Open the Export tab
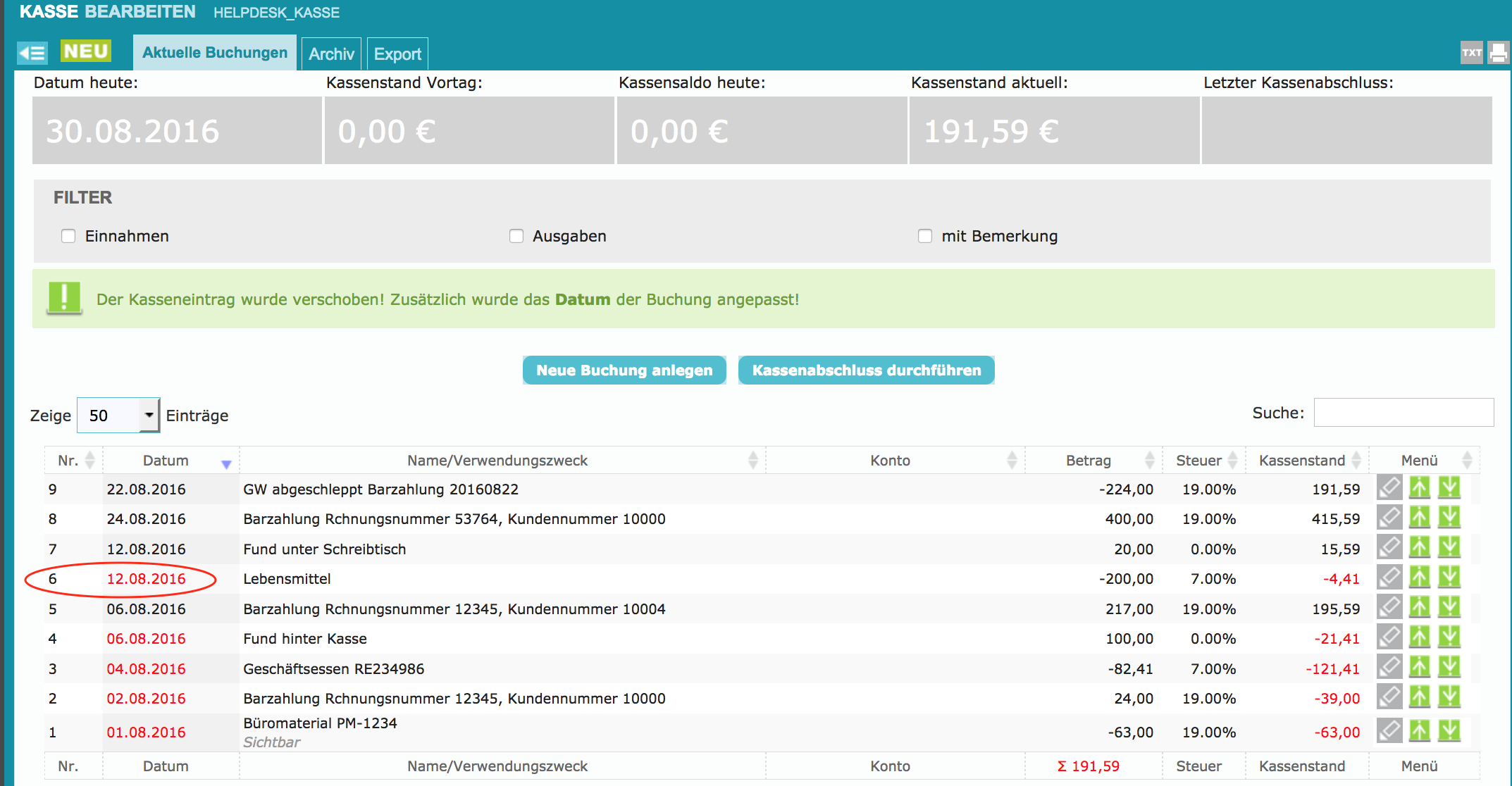The height and width of the screenshot is (786, 1512). [x=397, y=54]
